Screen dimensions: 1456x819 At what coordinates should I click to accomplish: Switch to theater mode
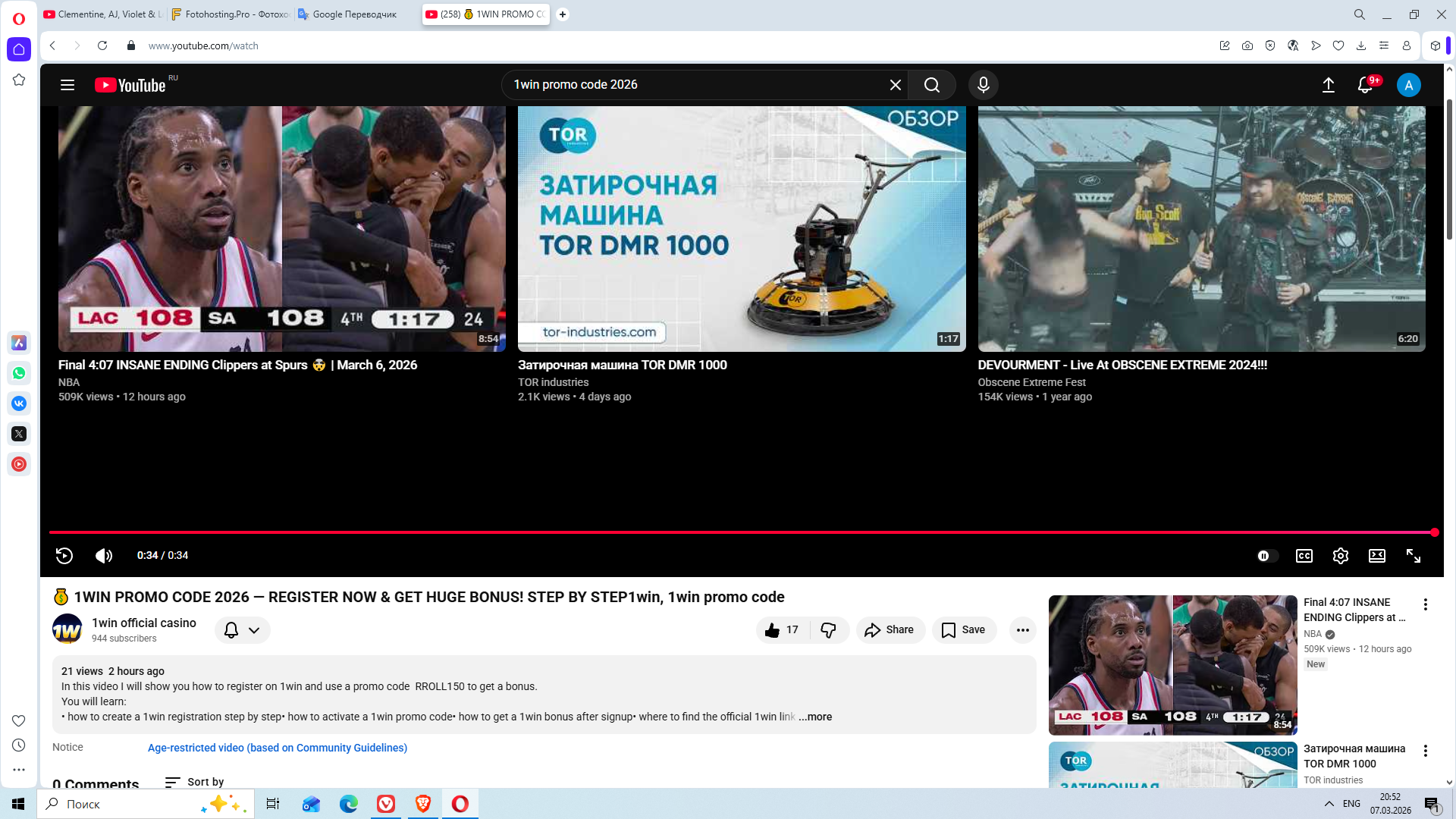click(x=1376, y=556)
